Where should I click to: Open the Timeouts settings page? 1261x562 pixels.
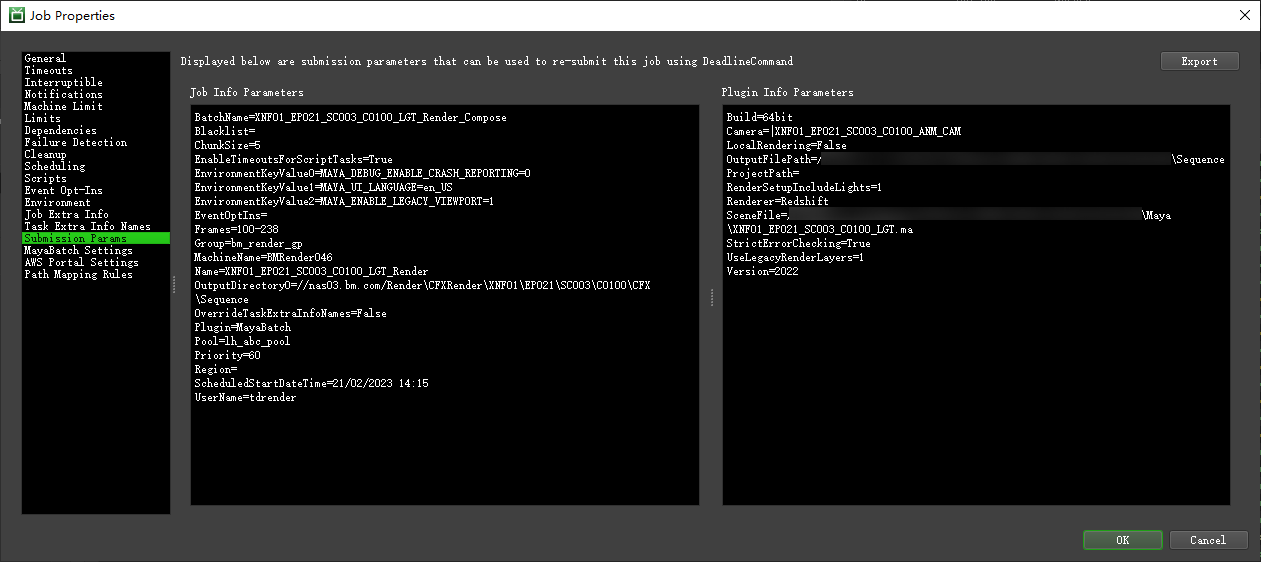tap(48, 71)
